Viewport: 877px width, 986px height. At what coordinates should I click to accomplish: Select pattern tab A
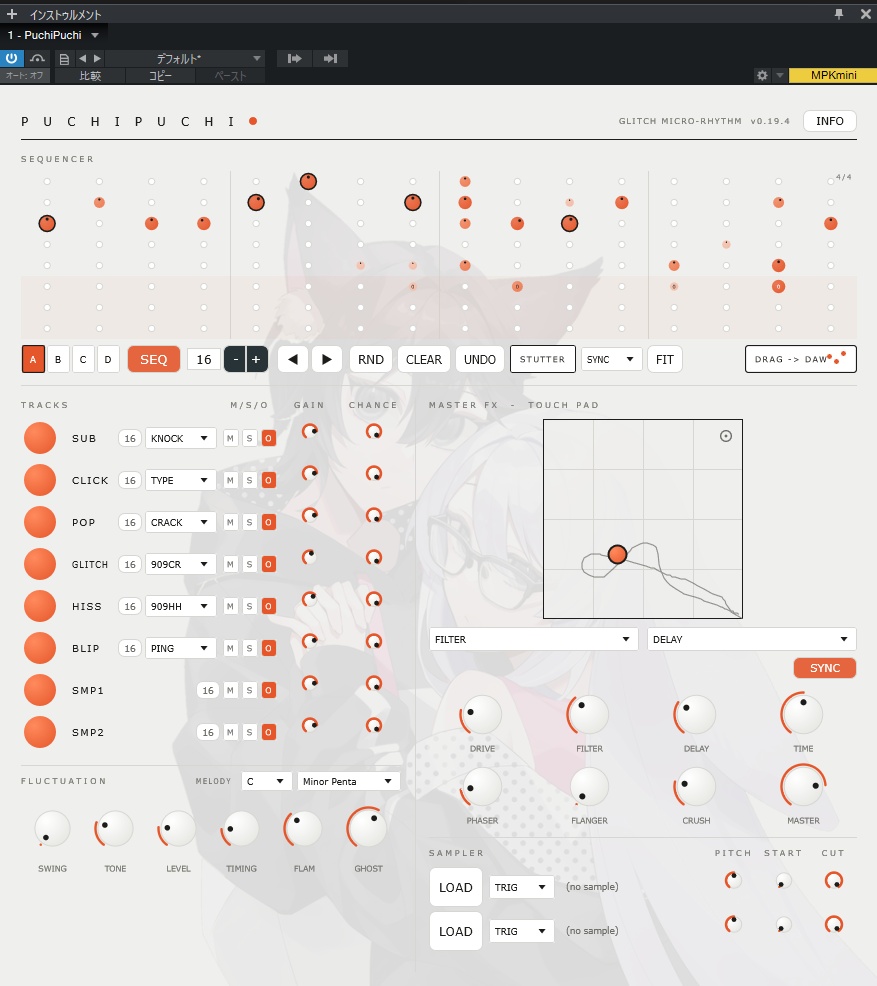33,359
